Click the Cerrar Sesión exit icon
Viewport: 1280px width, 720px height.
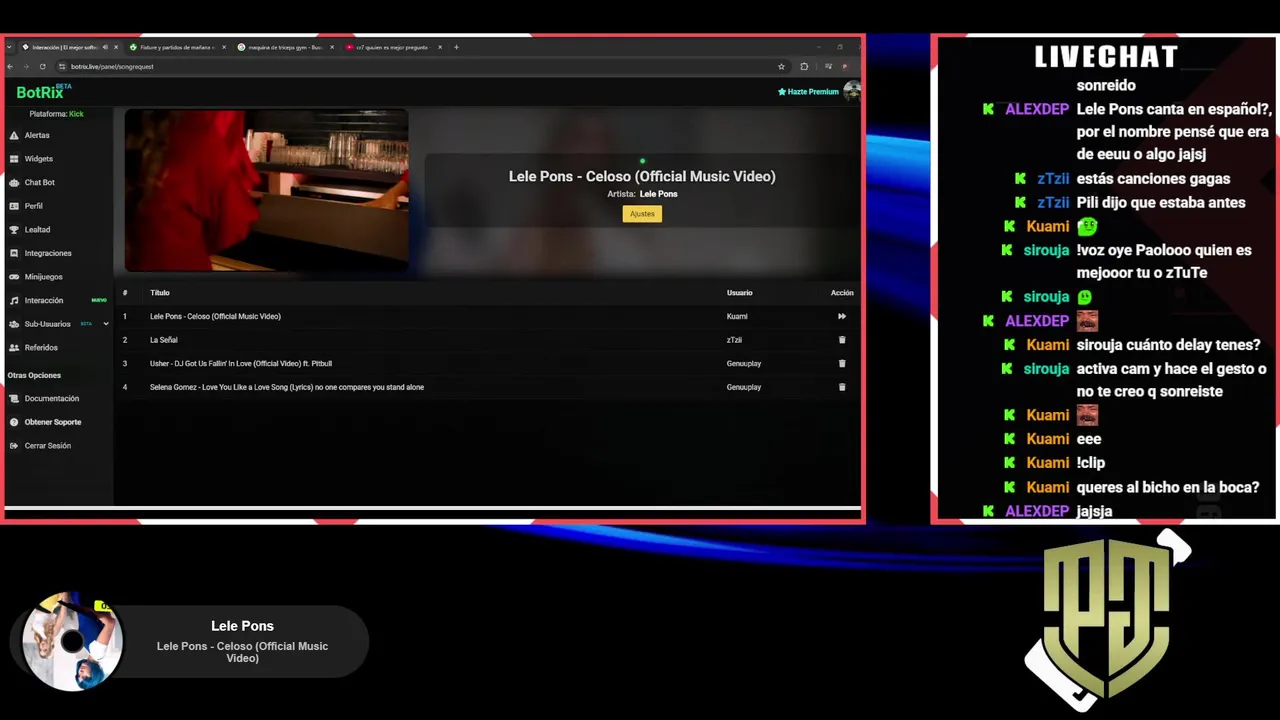point(14,446)
